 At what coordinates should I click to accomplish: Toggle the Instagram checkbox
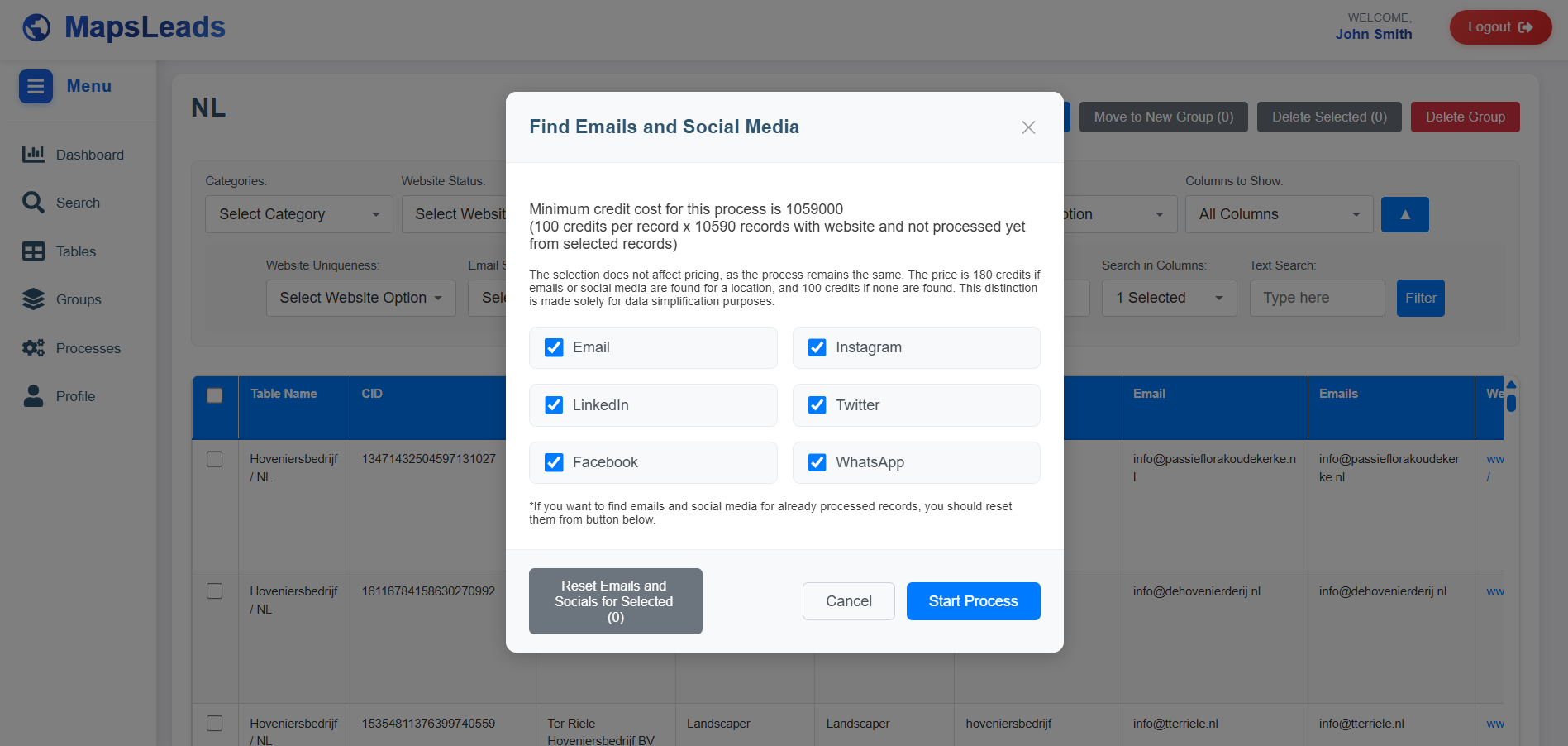[x=817, y=347]
